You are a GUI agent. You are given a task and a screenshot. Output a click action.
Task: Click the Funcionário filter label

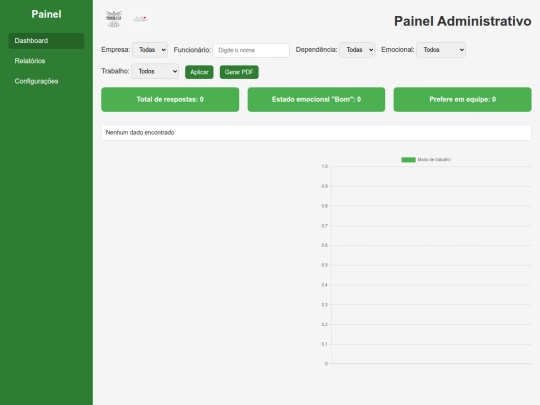192,50
